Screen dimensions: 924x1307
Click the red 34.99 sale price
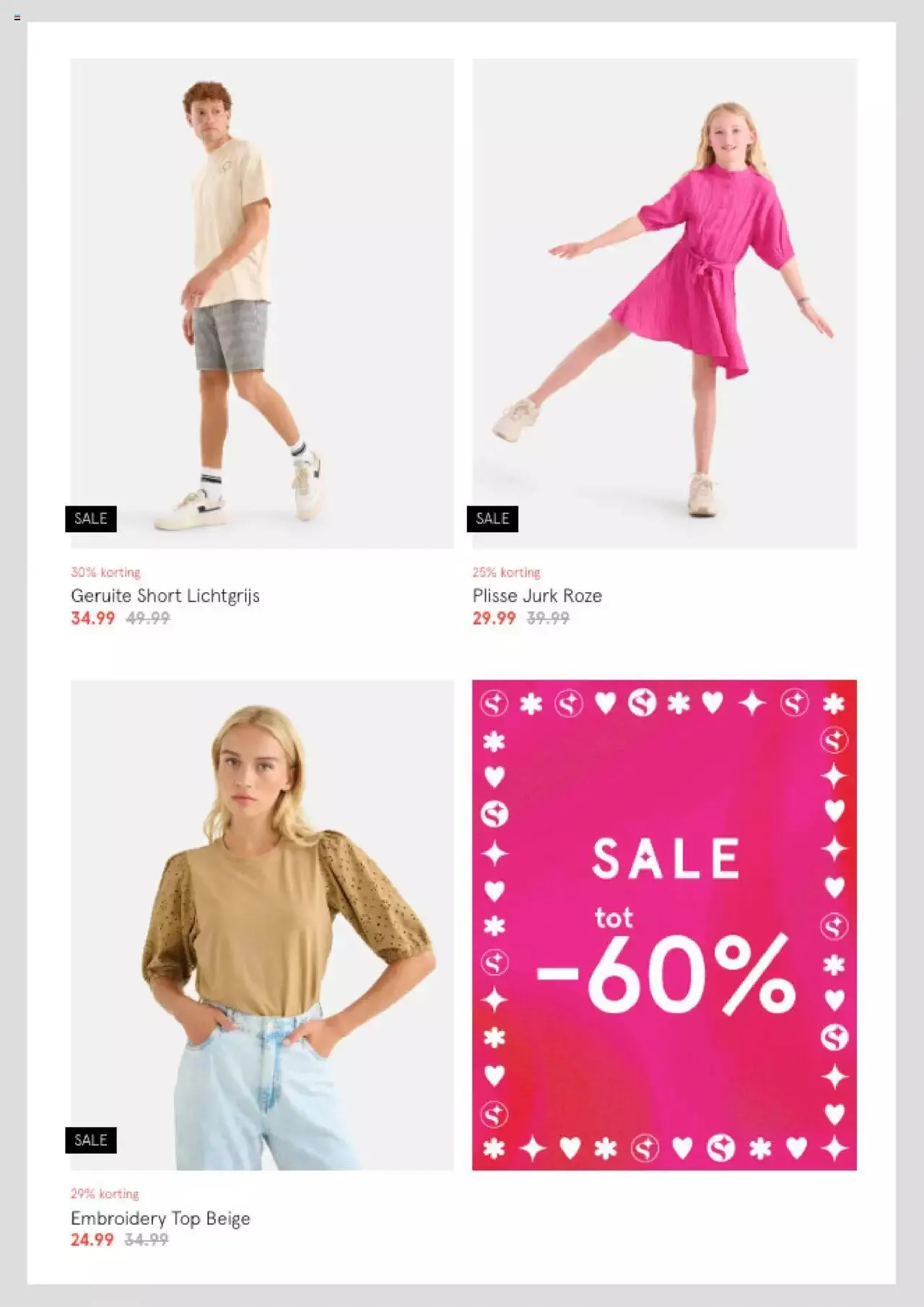click(x=92, y=618)
